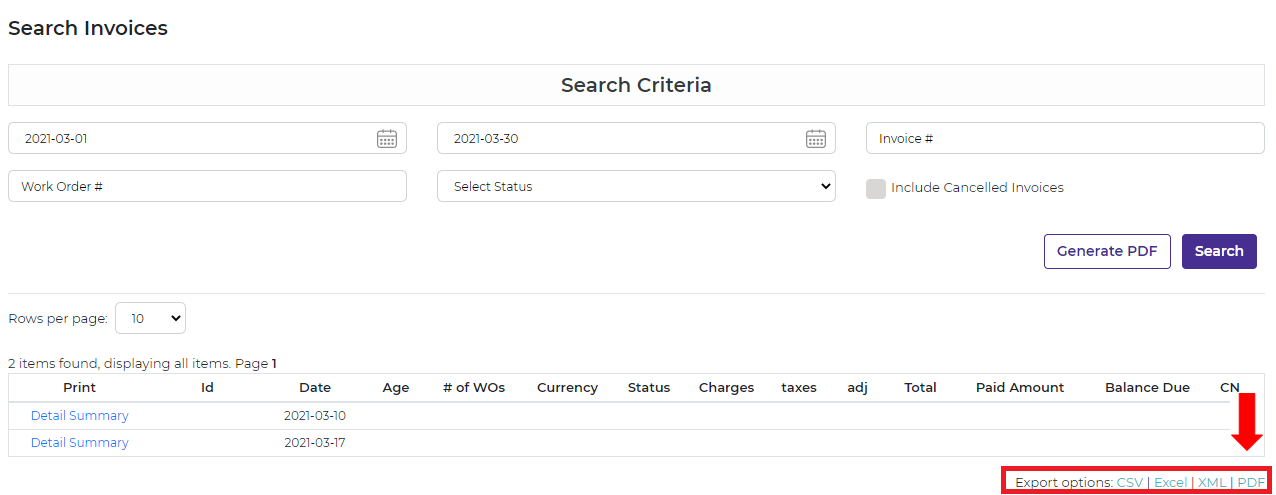Export the results as CSV
This screenshot has height=495, width=1276.
tap(1129, 483)
